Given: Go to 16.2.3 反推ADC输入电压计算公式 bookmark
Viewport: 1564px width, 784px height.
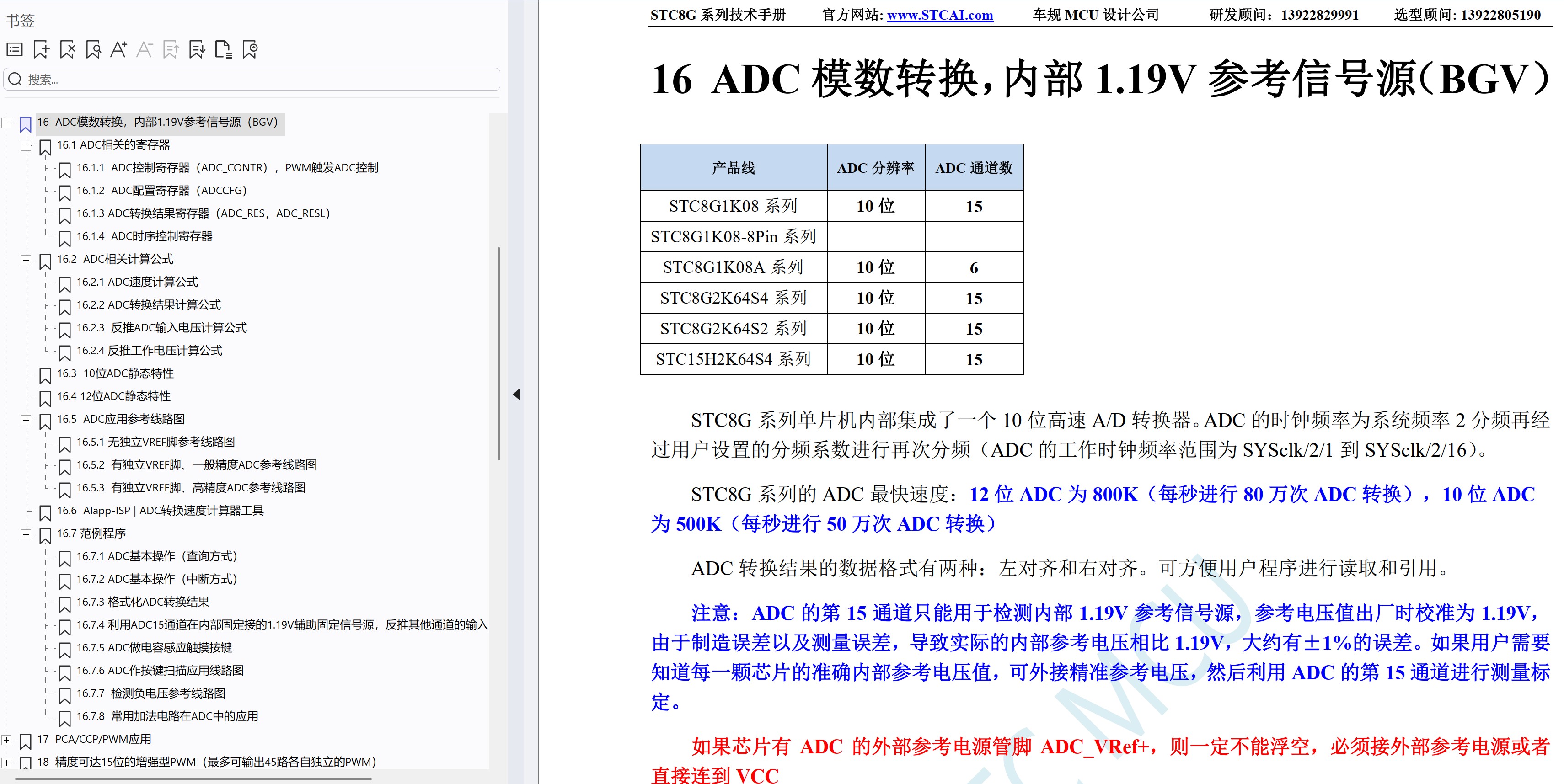Looking at the screenshot, I should coord(161,328).
